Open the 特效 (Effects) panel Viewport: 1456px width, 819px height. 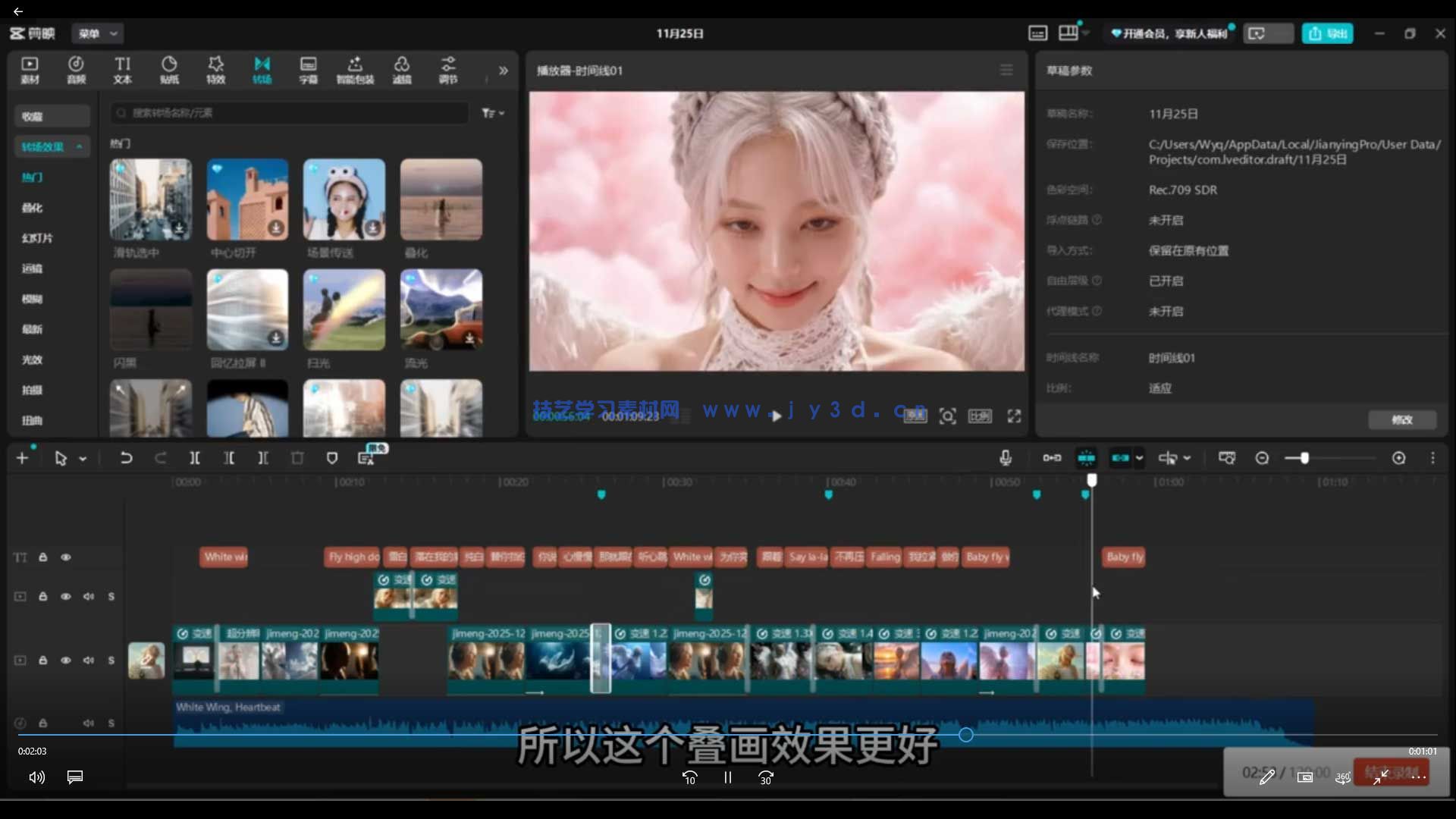coord(215,70)
